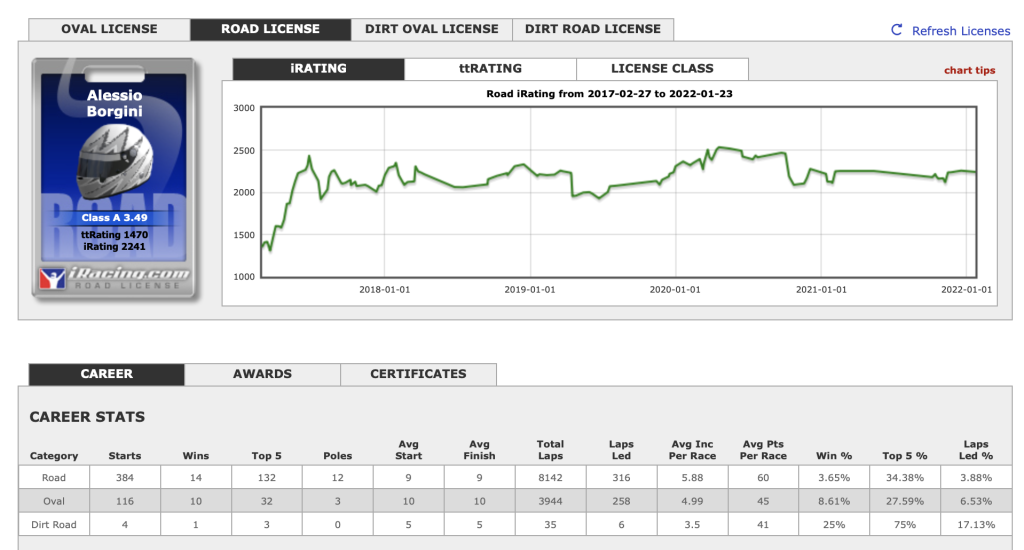This screenshot has width=1024, height=550.
Task: Click Dirt Road laps led 17.13%
Action: pos(976,525)
